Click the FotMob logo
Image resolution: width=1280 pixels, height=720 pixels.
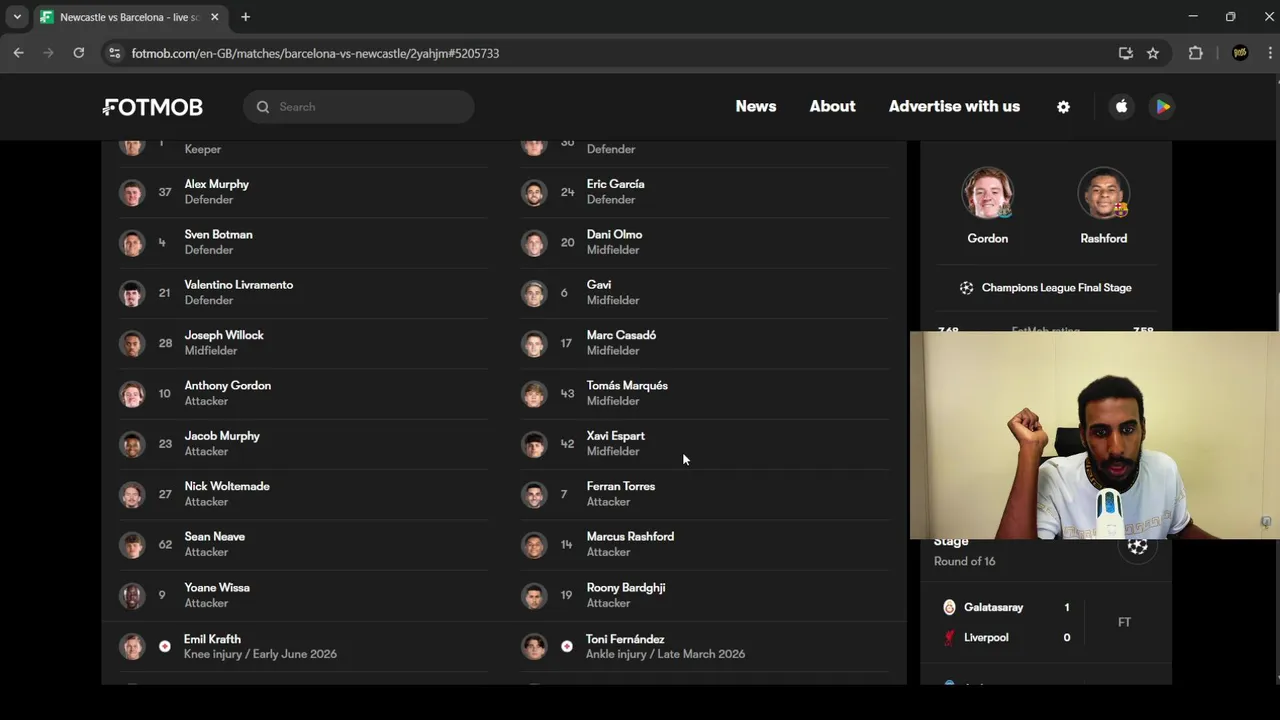153,107
